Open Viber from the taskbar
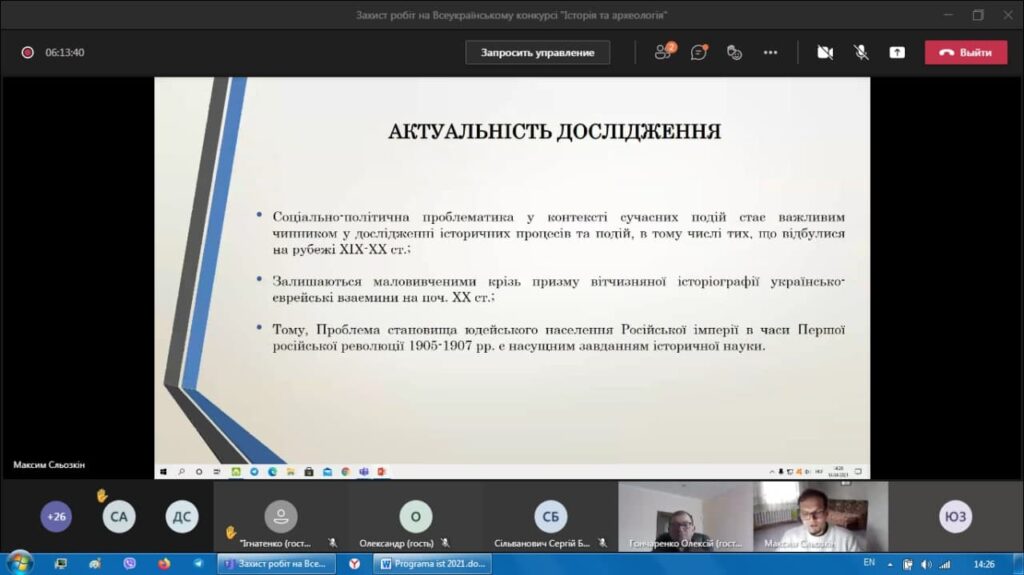The width and height of the screenshot is (1024, 575). (x=129, y=564)
